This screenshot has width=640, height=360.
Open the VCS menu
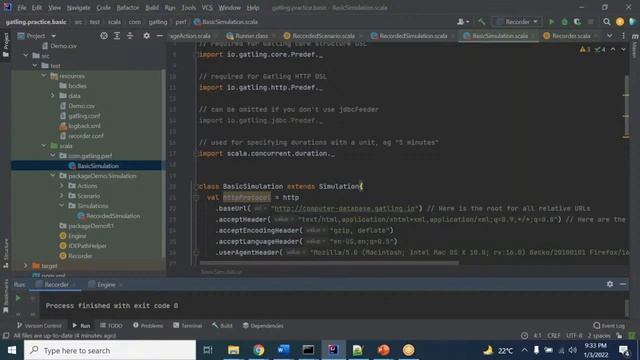click(x=207, y=8)
